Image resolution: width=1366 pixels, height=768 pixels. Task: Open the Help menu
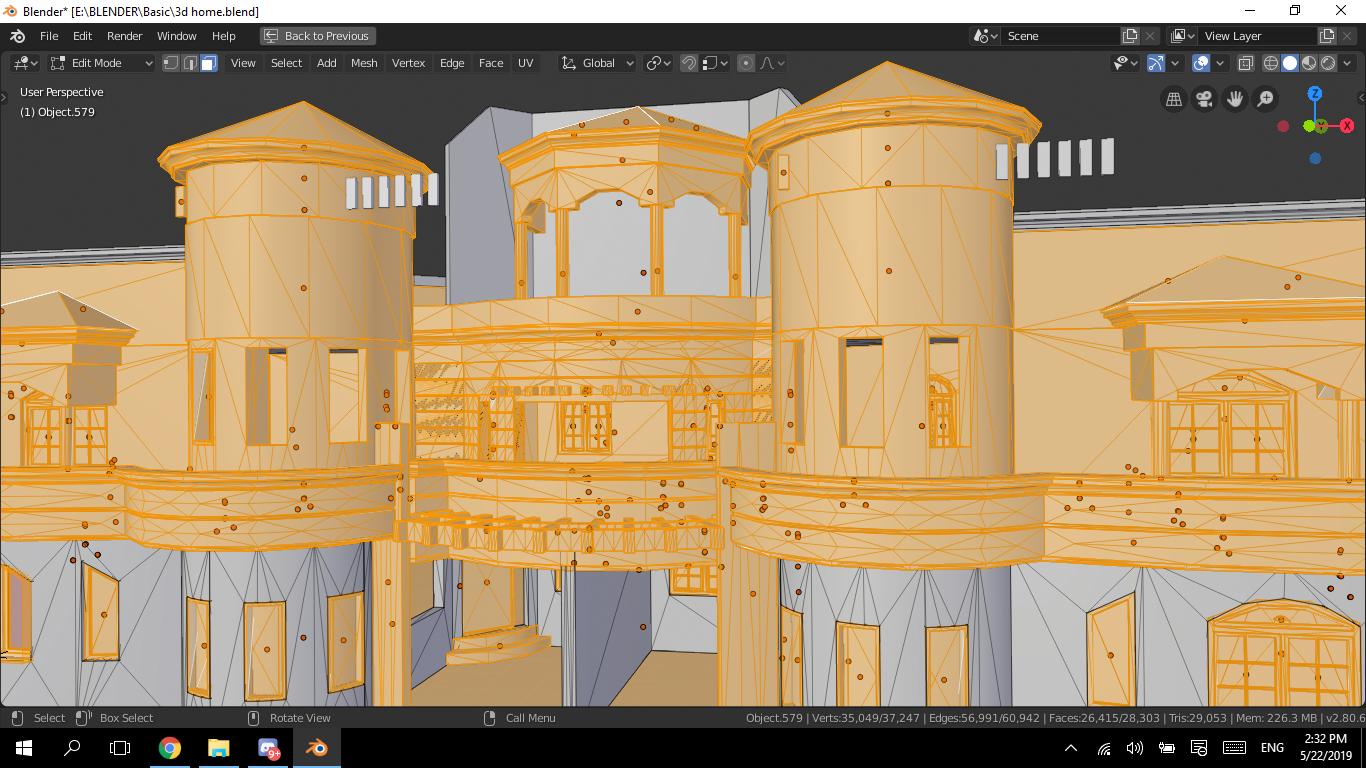click(224, 36)
